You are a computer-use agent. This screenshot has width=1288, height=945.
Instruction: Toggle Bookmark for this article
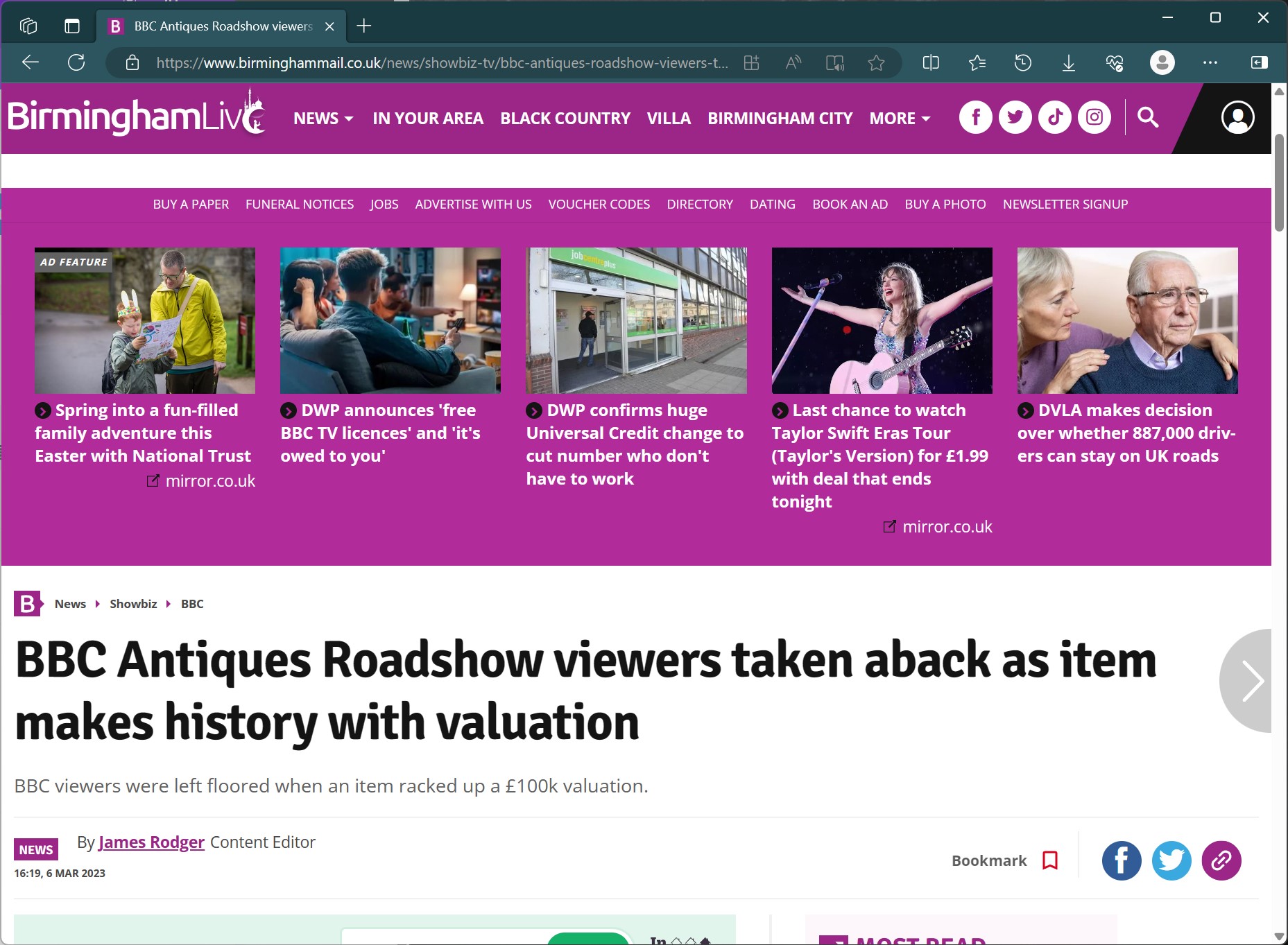(1004, 860)
